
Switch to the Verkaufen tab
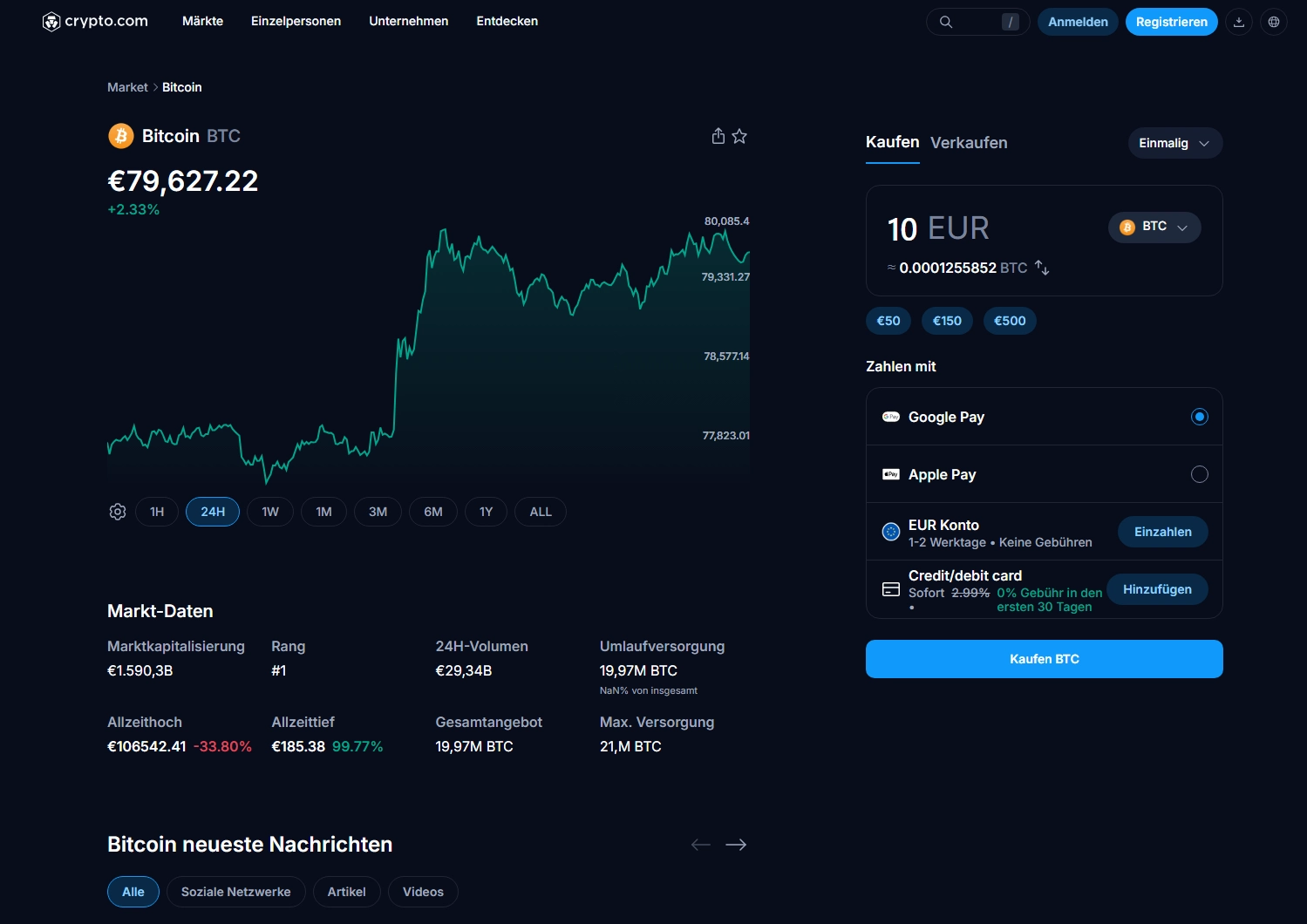[969, 143]
